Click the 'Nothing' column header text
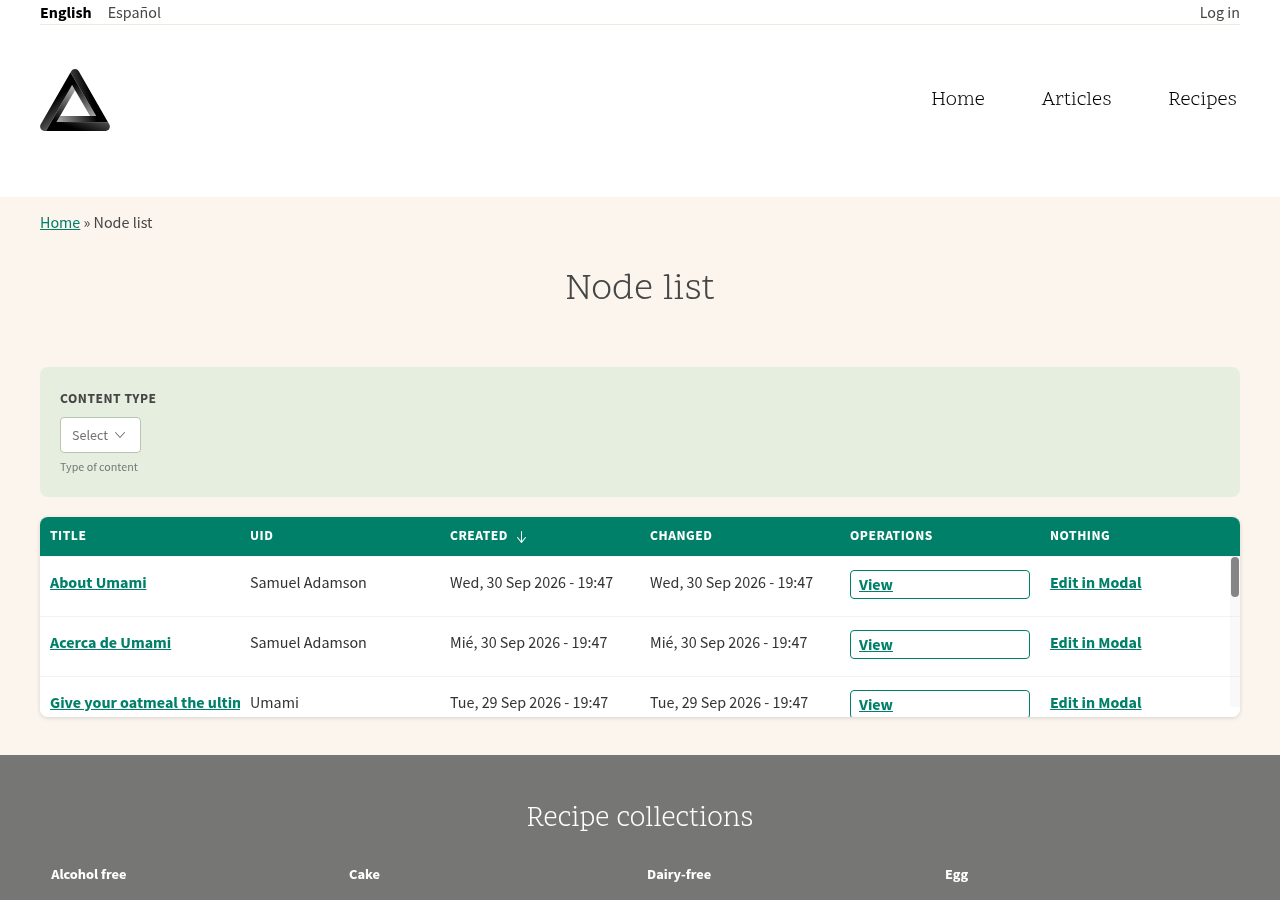Screen dimensions: 1280x900 (1080, 536)
